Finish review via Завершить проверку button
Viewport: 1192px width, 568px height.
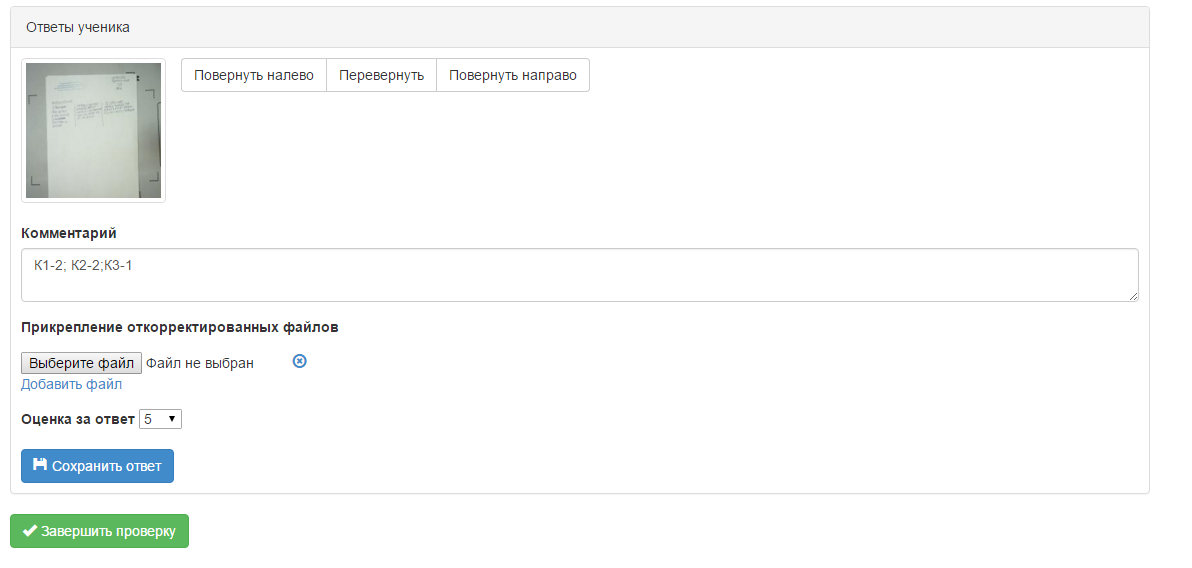[99, 531]
